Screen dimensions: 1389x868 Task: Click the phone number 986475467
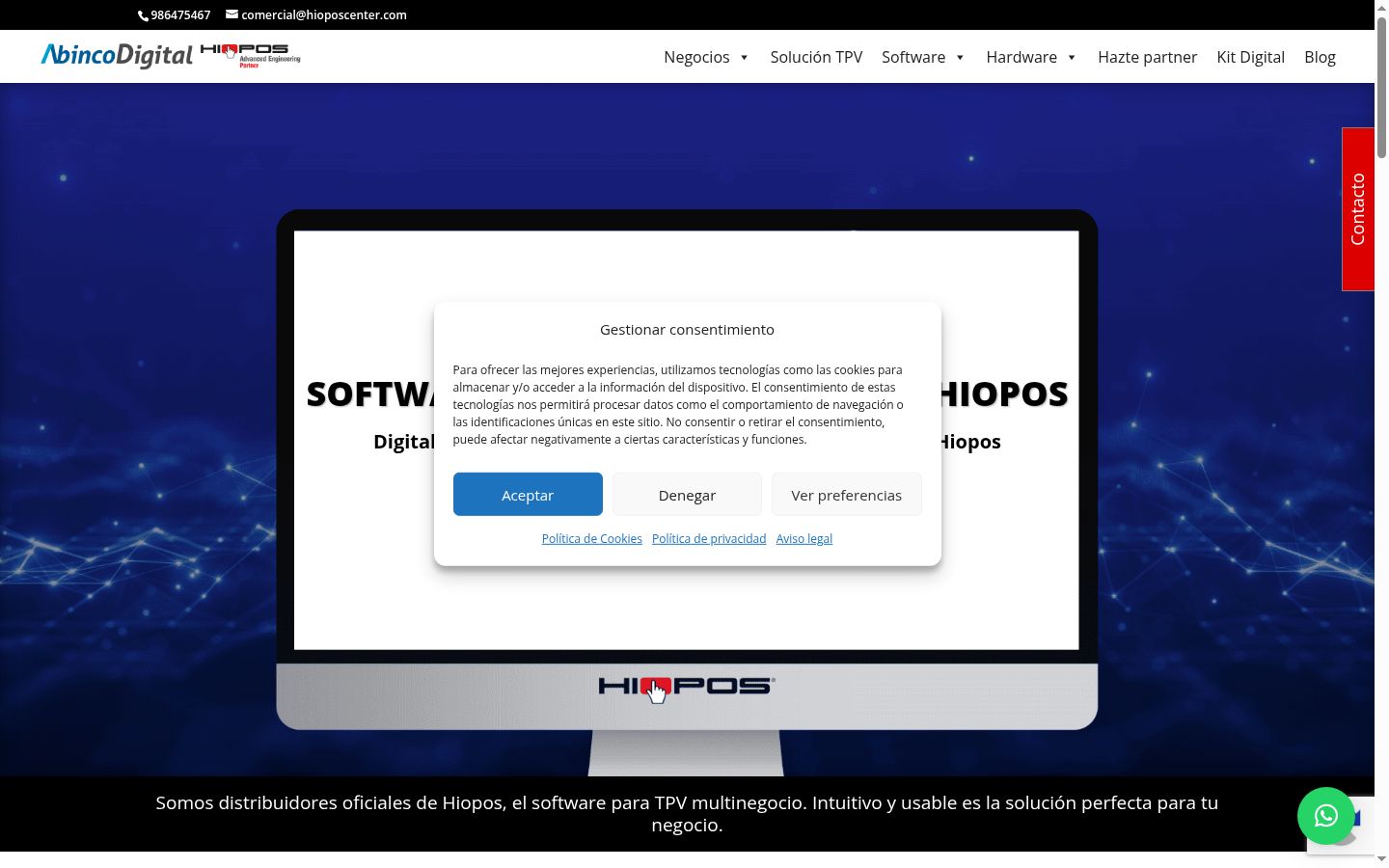tap(180, 15)
